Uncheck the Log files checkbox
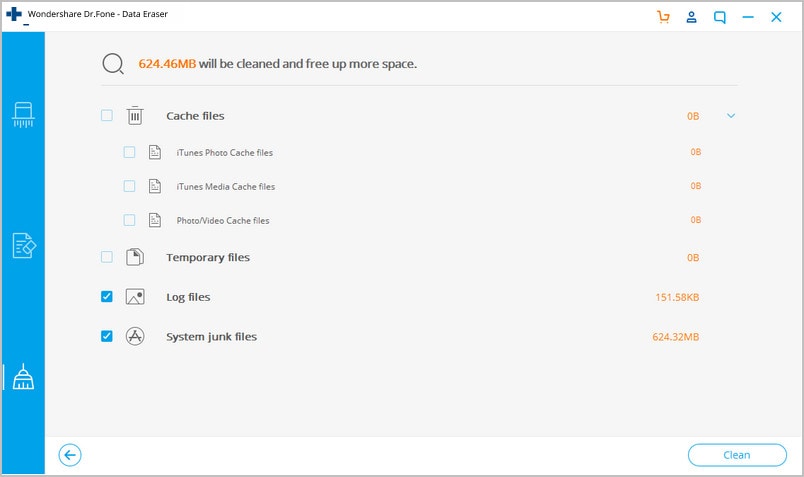Screen dimensions: 804x477 tap(107, 297)
